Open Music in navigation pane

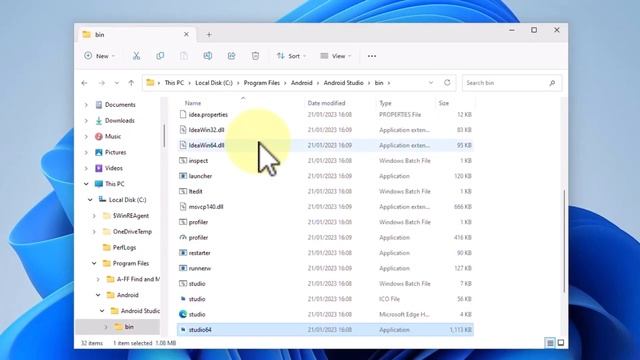(113, 136)
